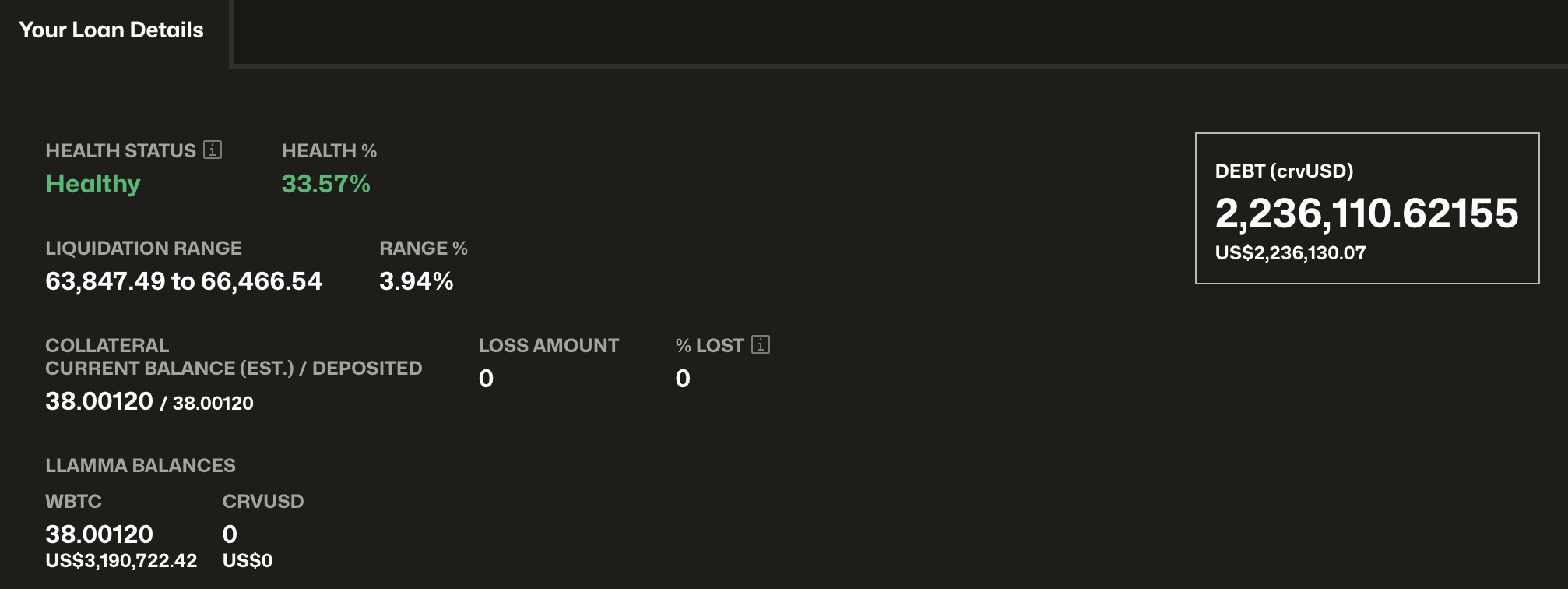Click the US$2,236,130.07 debt value
The image size is (1568, 589).
click(1290, 253)
